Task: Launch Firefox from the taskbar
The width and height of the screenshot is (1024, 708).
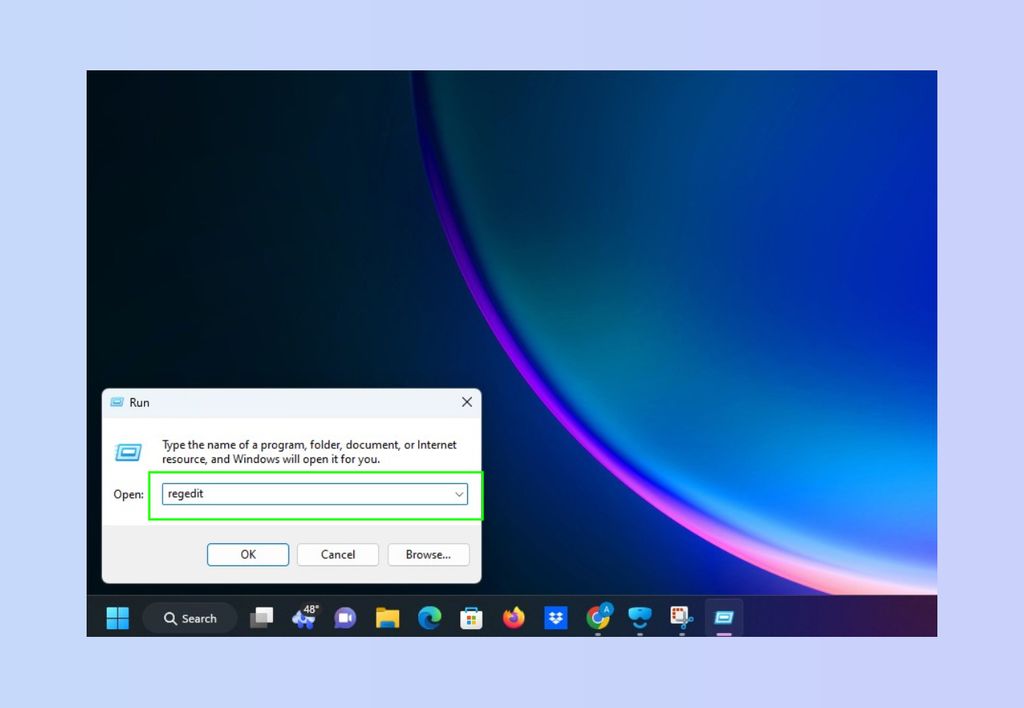Action: tap(513, 617)
